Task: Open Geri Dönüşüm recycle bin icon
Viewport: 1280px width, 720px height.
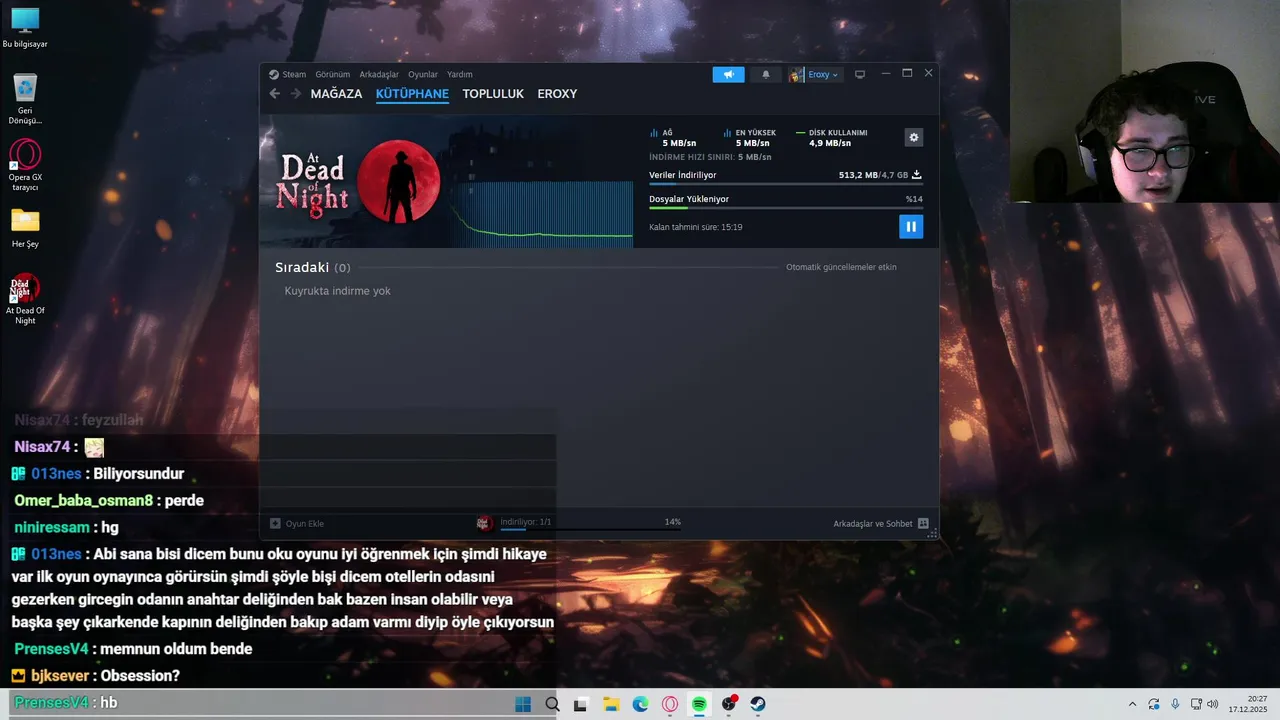Action: (x=25, y=99)
